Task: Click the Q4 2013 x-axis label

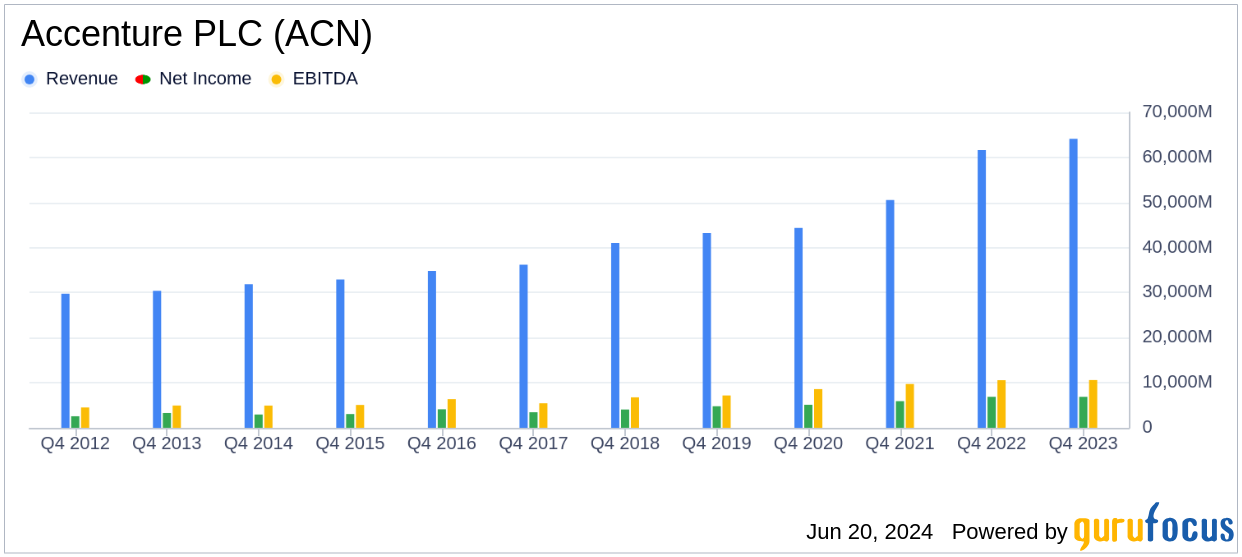Action: [167, 443]
